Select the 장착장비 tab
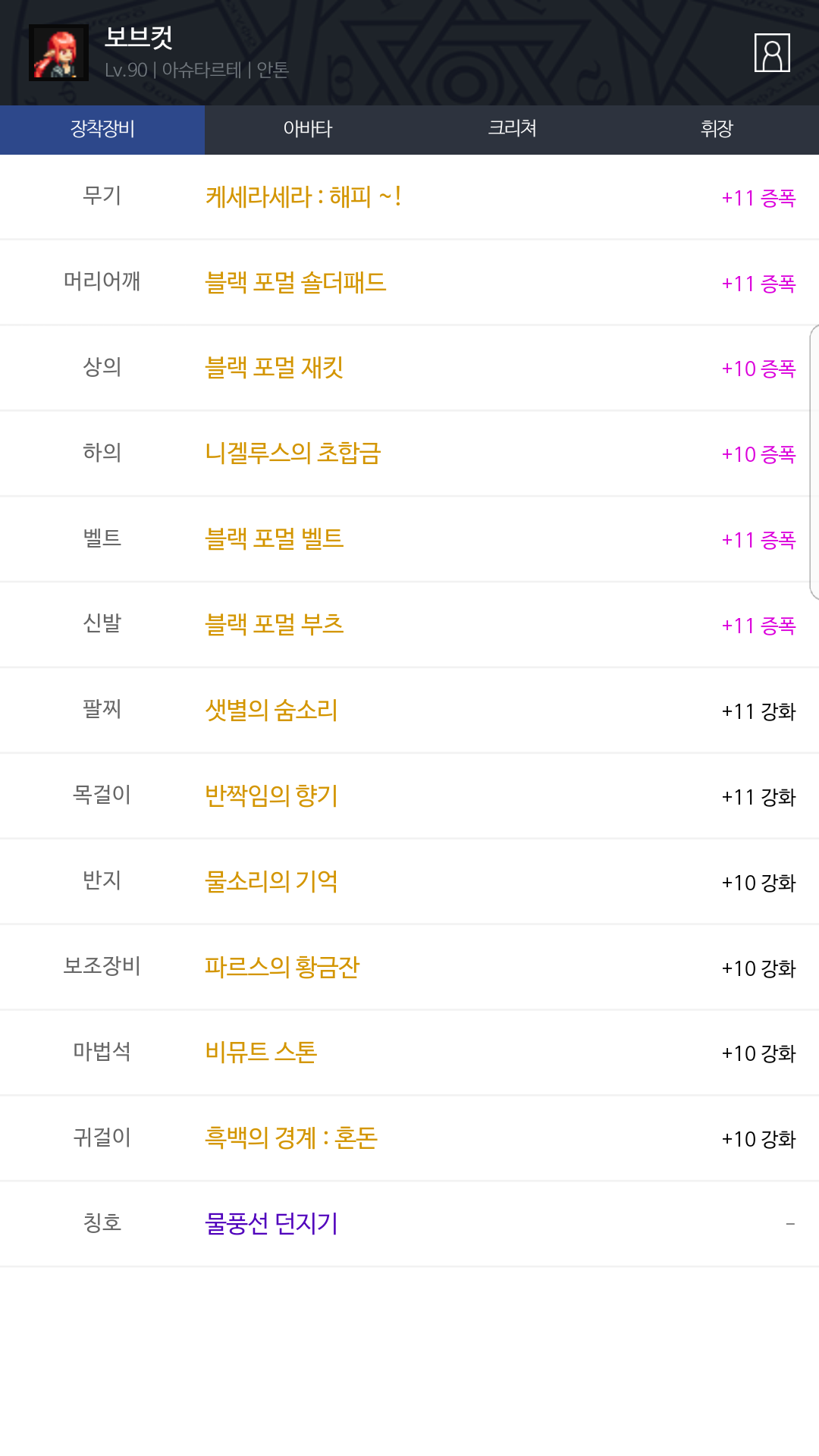 click(x=102, y=129)
